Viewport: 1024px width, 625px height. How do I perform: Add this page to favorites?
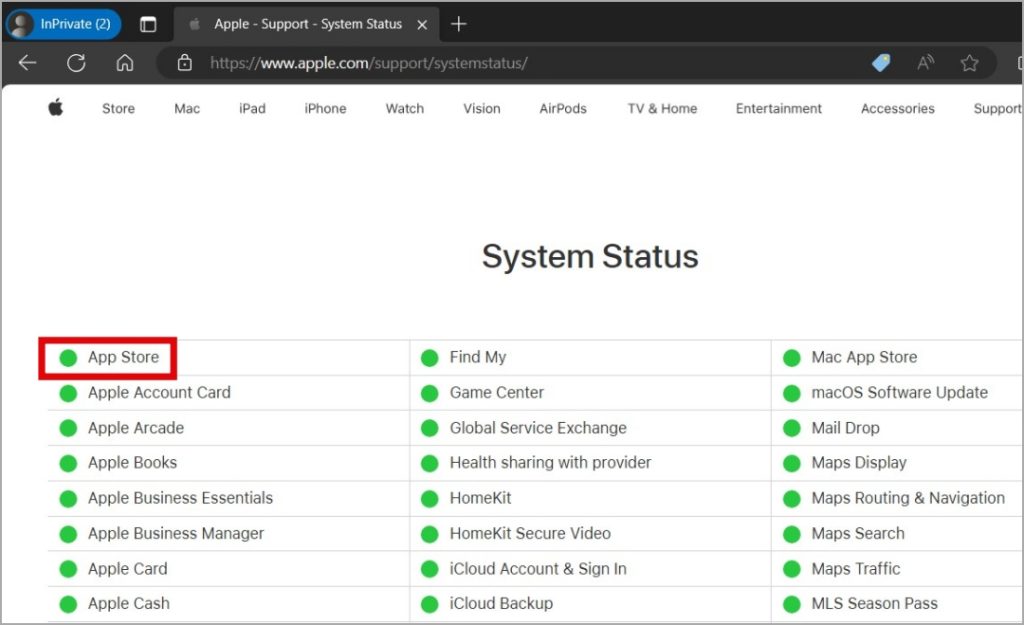pos(969,63)
